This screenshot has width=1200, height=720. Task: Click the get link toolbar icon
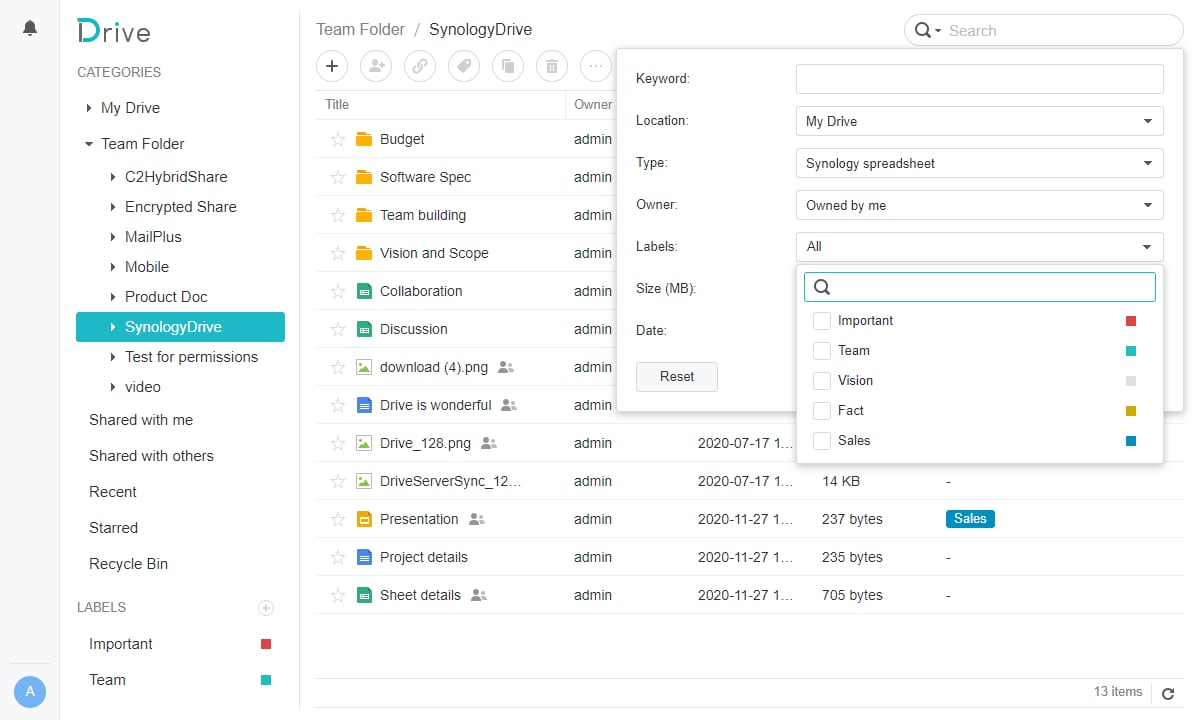tap(420, 66)
